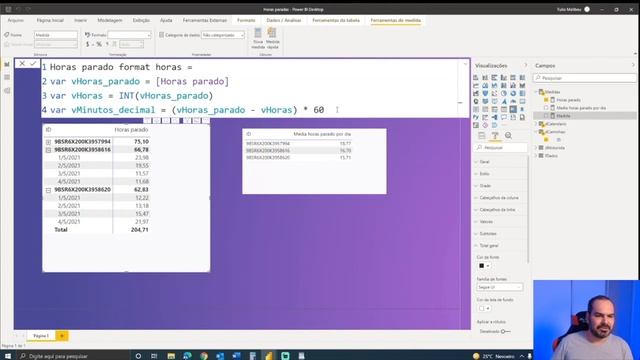Select the stacked bar chart visualization
The image size is (640, 360).
(x=476, y=78)
